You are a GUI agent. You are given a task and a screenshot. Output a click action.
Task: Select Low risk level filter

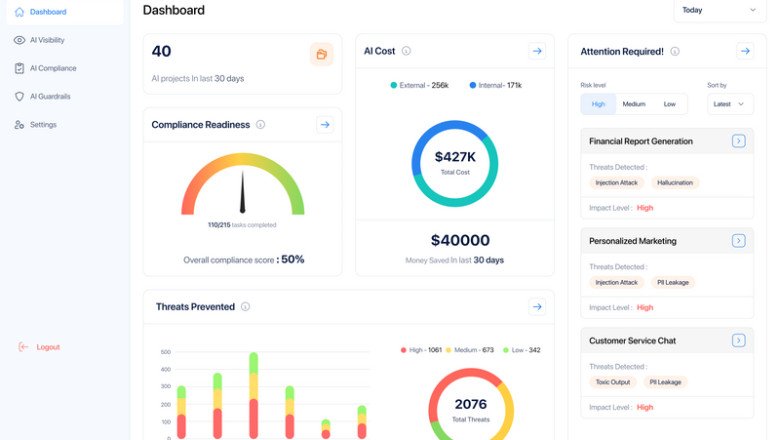(x=670, y=104)
